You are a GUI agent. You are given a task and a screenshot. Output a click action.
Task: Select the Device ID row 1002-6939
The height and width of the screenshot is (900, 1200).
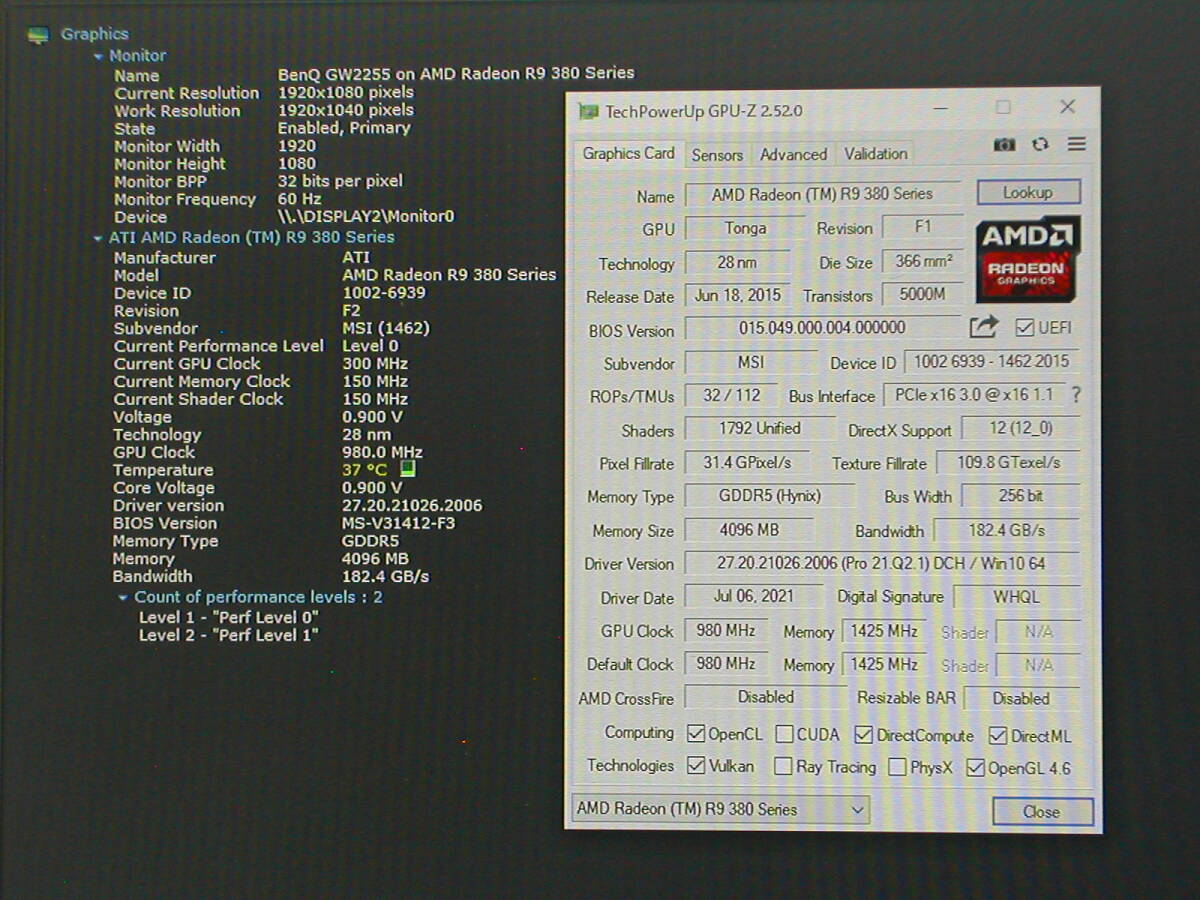pos(269,293)
